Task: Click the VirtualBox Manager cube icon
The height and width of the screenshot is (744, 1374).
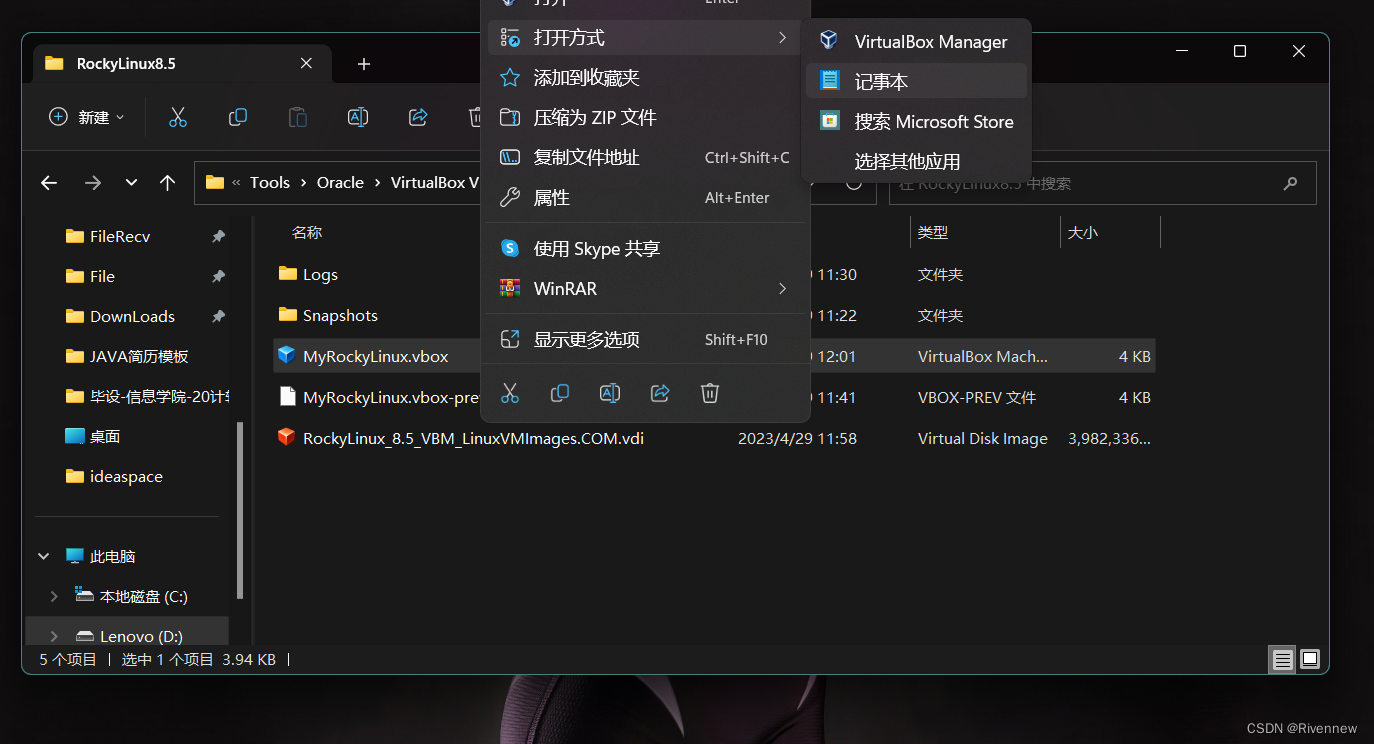Action: [x=829, y=40]
